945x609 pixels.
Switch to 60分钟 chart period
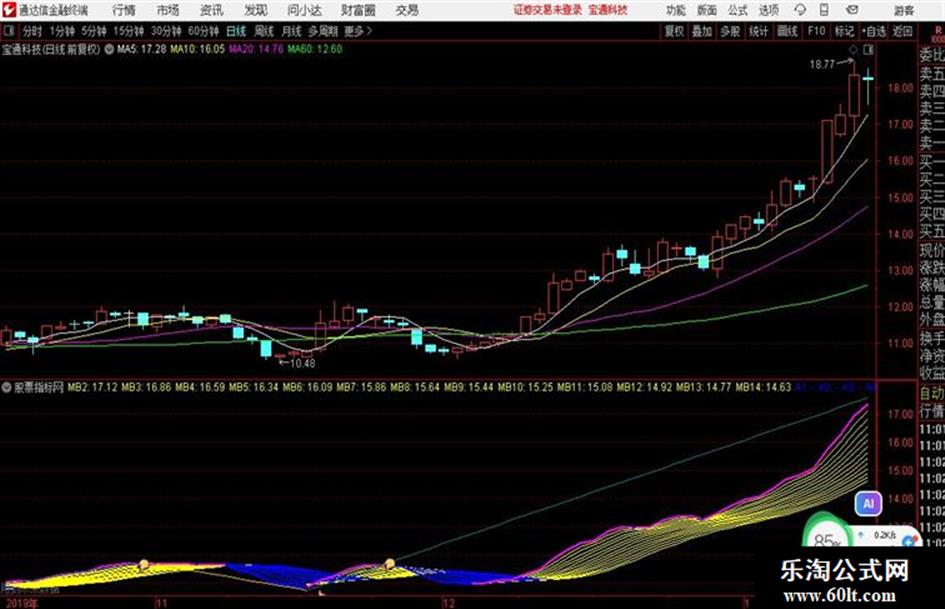coord(204,31)
